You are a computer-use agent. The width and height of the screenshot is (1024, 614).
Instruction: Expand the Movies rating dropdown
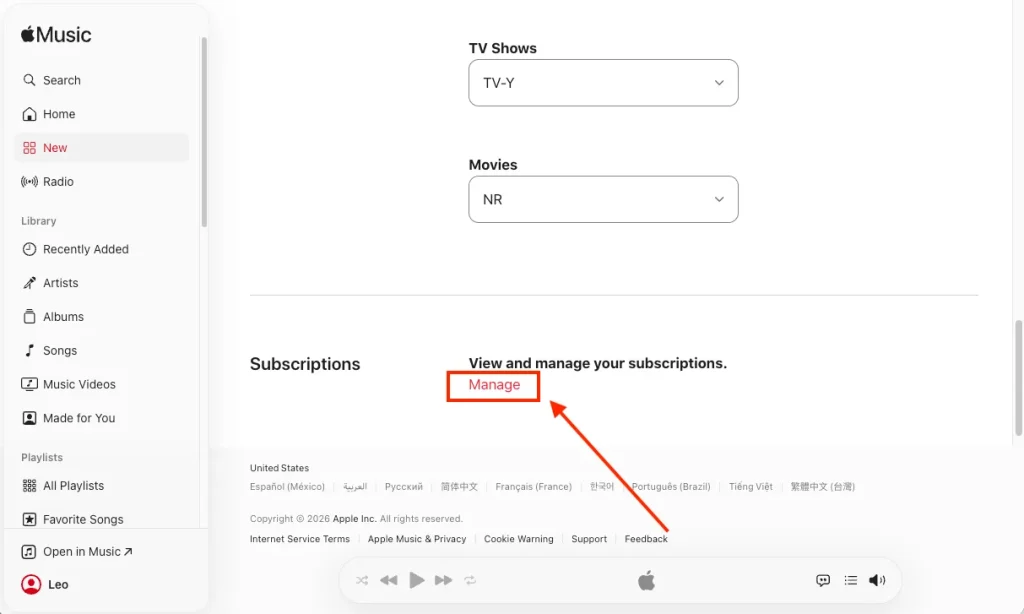click(x=603, y=199)
